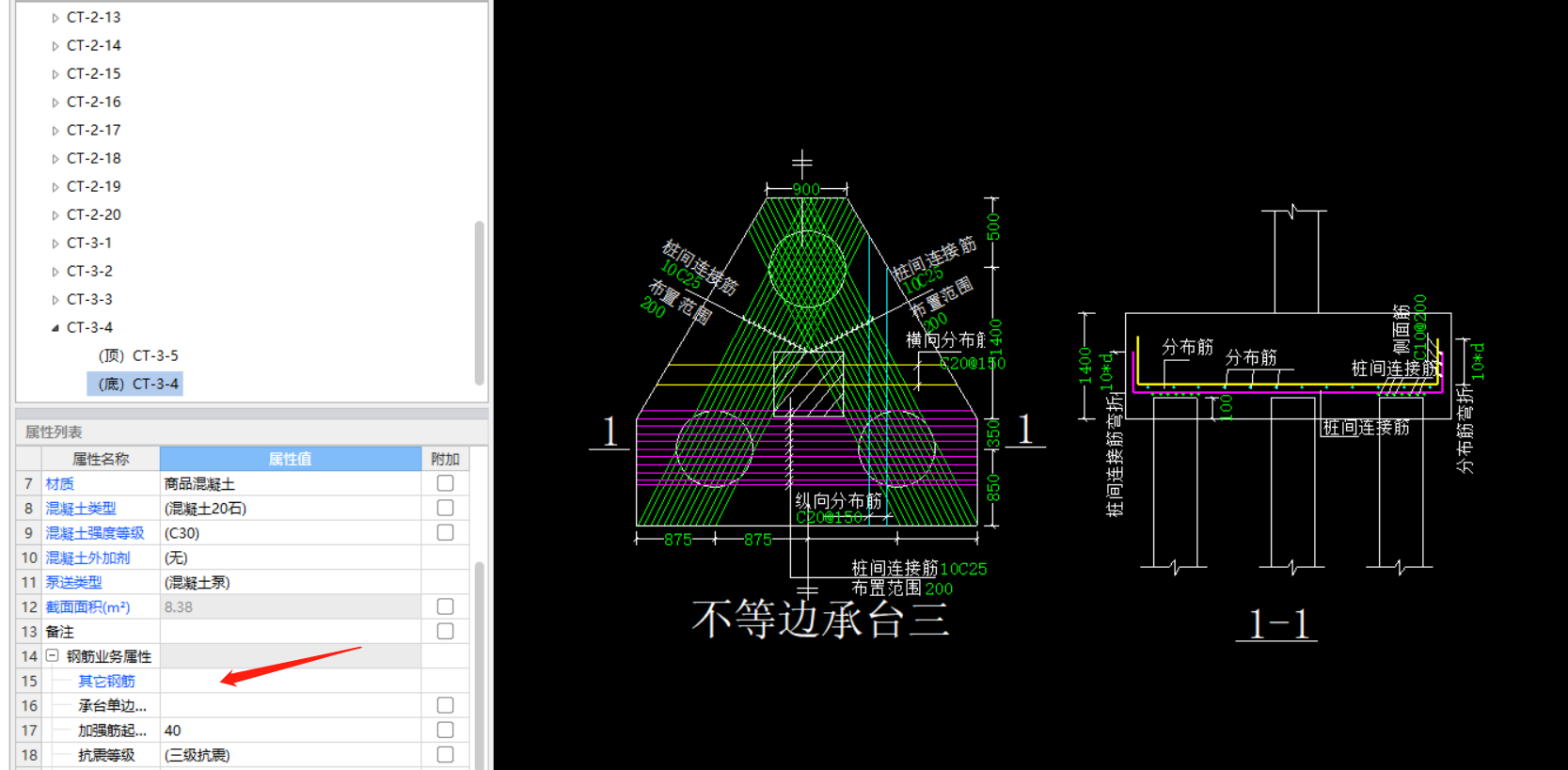Open the 混凝土强度等级 property link
This screenshot has width=1568, height=770.
95,533
